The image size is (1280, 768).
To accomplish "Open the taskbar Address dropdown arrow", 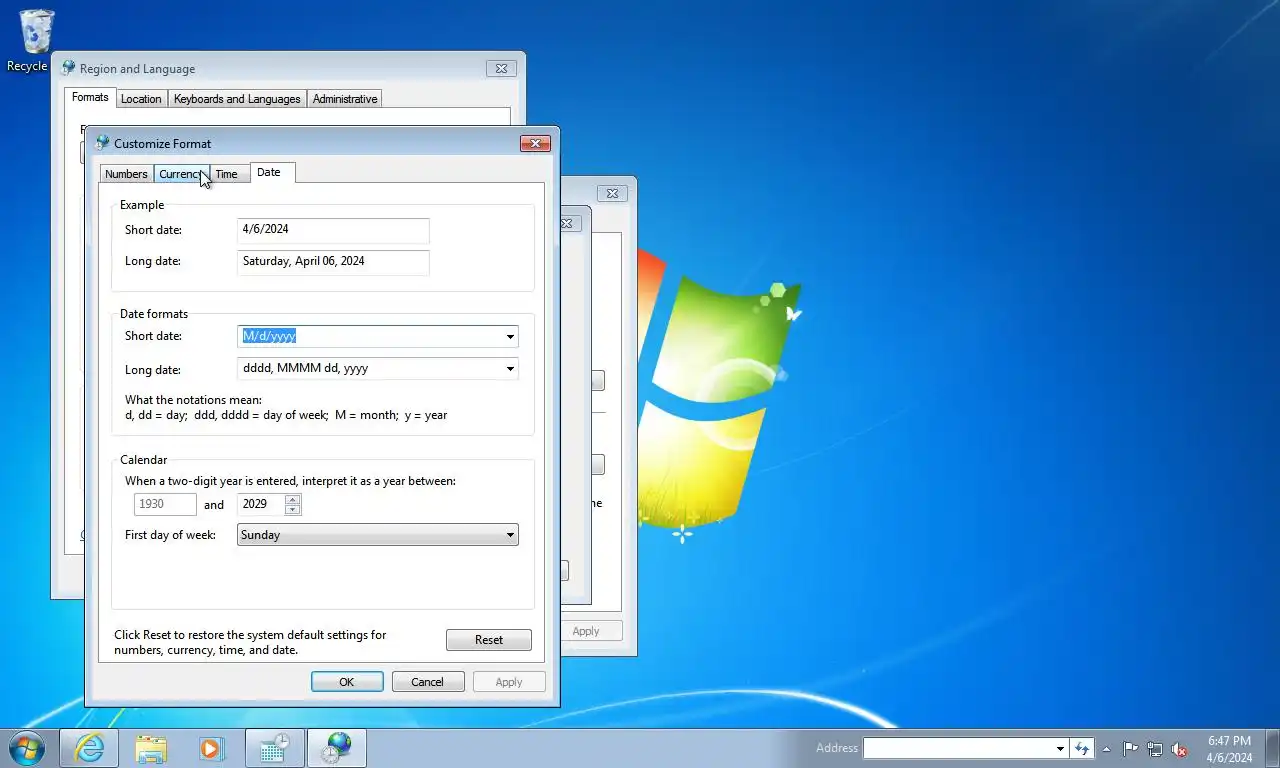I will tap(1060, 748).
